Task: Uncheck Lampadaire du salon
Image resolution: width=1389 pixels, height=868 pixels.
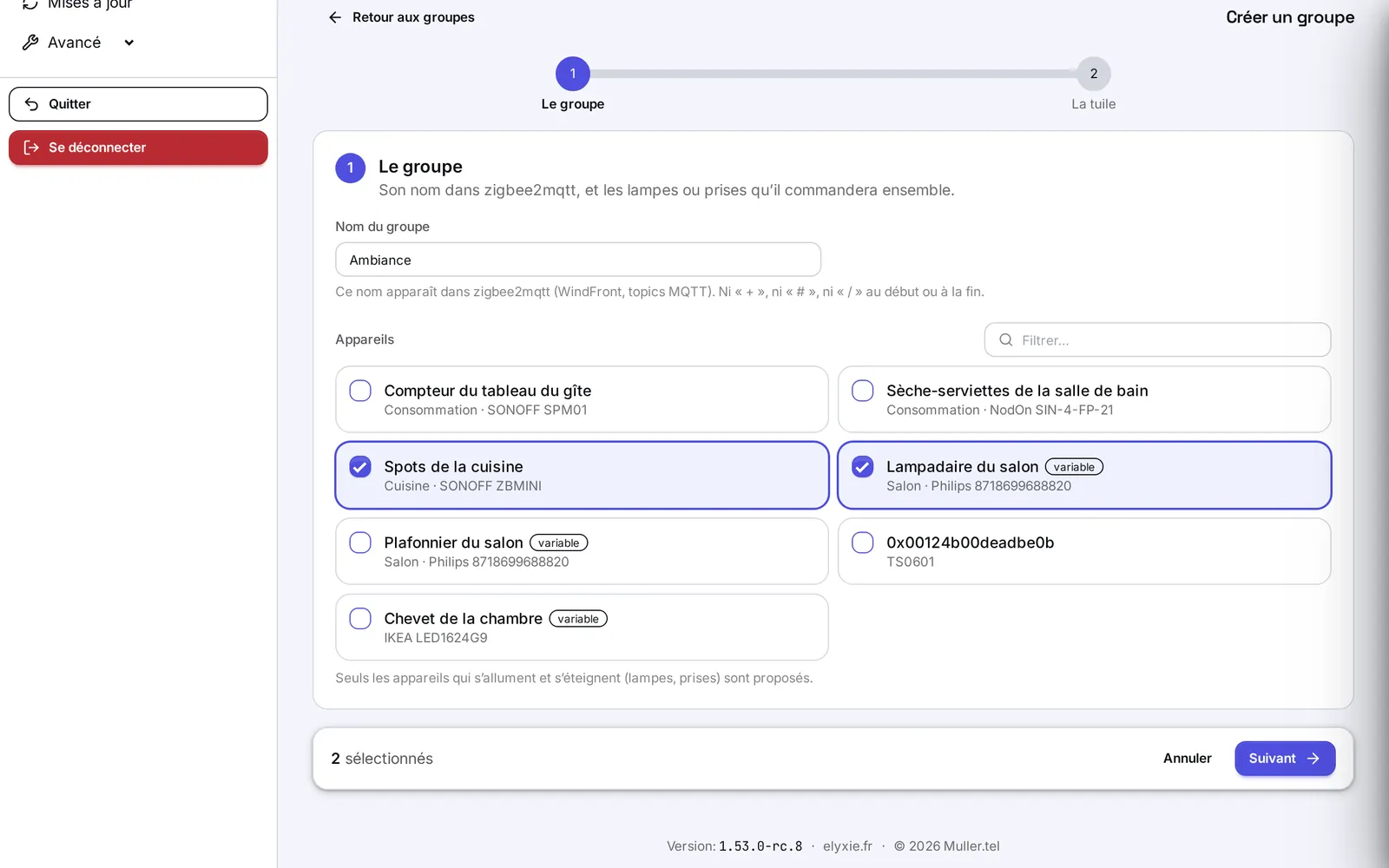Action: pos(863,467)
